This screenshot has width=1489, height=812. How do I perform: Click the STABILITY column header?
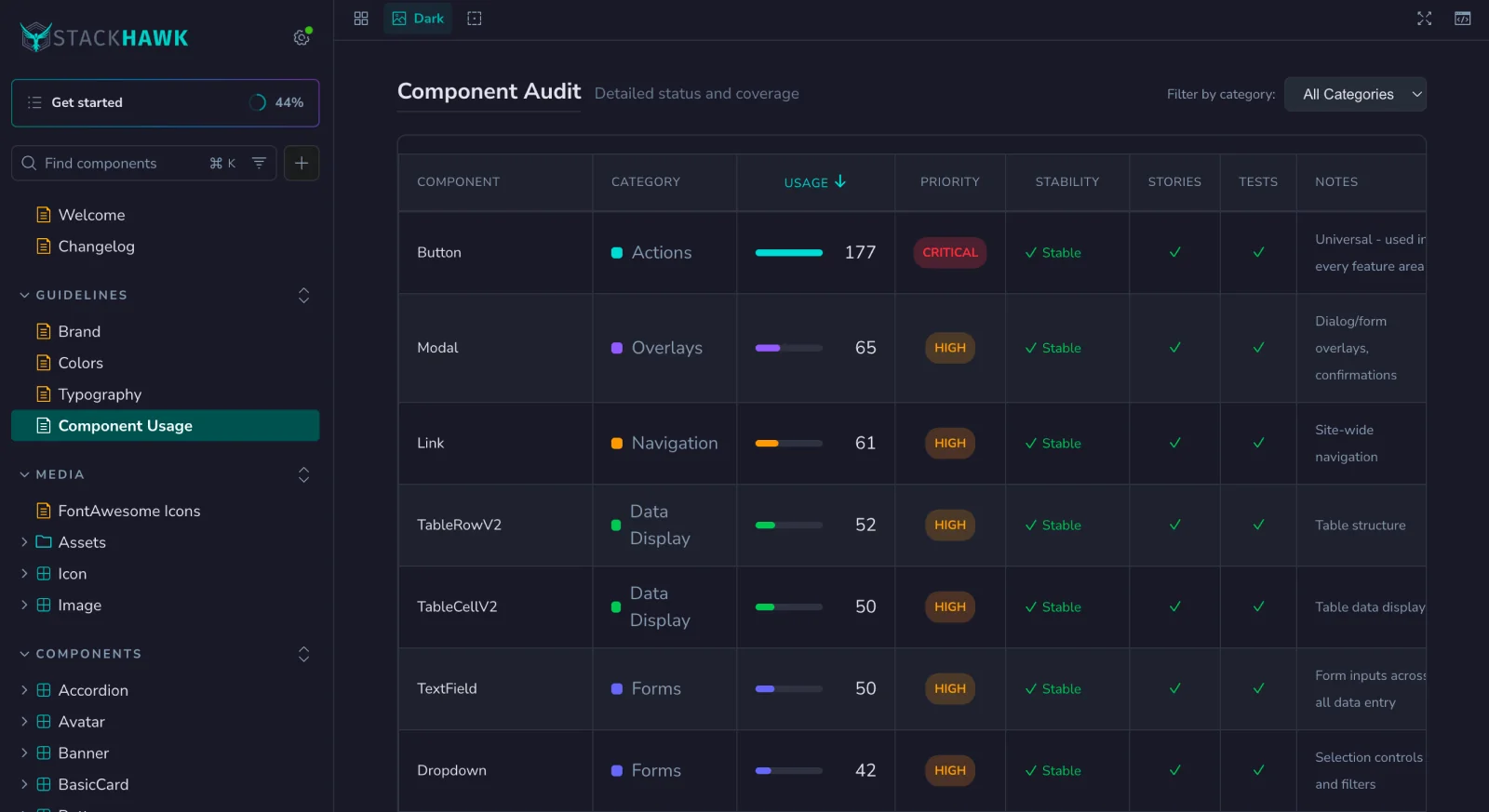pyautogui.click(x=1067, y=182)
